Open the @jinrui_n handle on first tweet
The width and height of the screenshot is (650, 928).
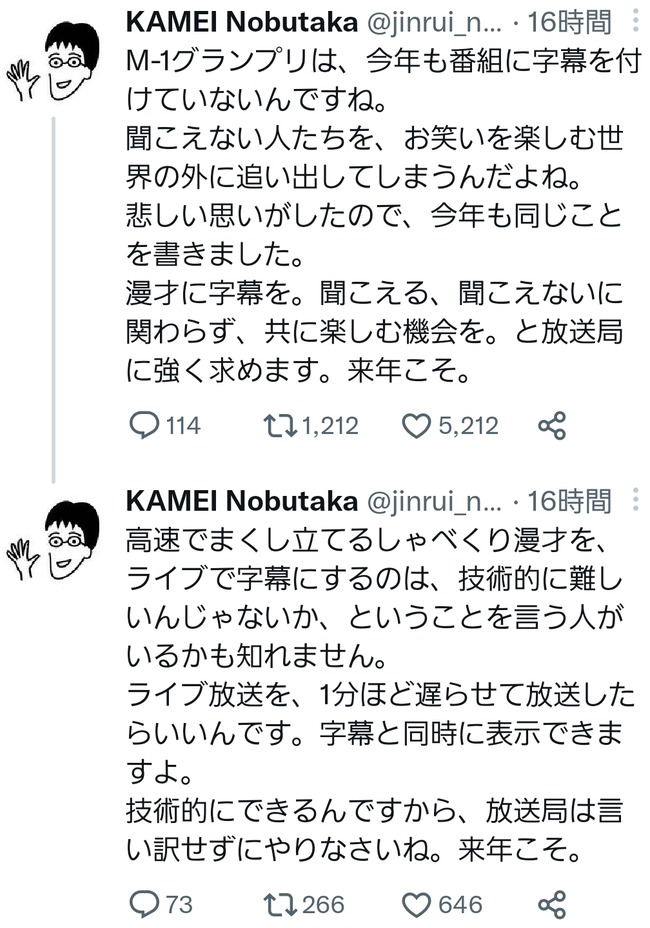point(435,23)
